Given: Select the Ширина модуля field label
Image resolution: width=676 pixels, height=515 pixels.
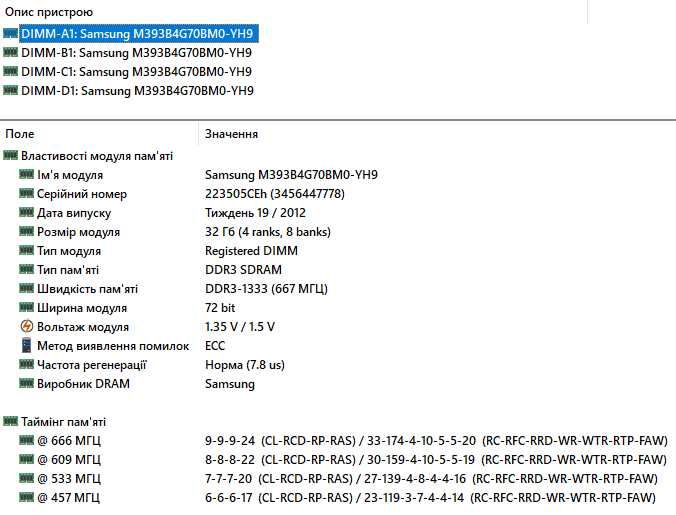Looking at the screenshot, I should [x=82, y=308].
